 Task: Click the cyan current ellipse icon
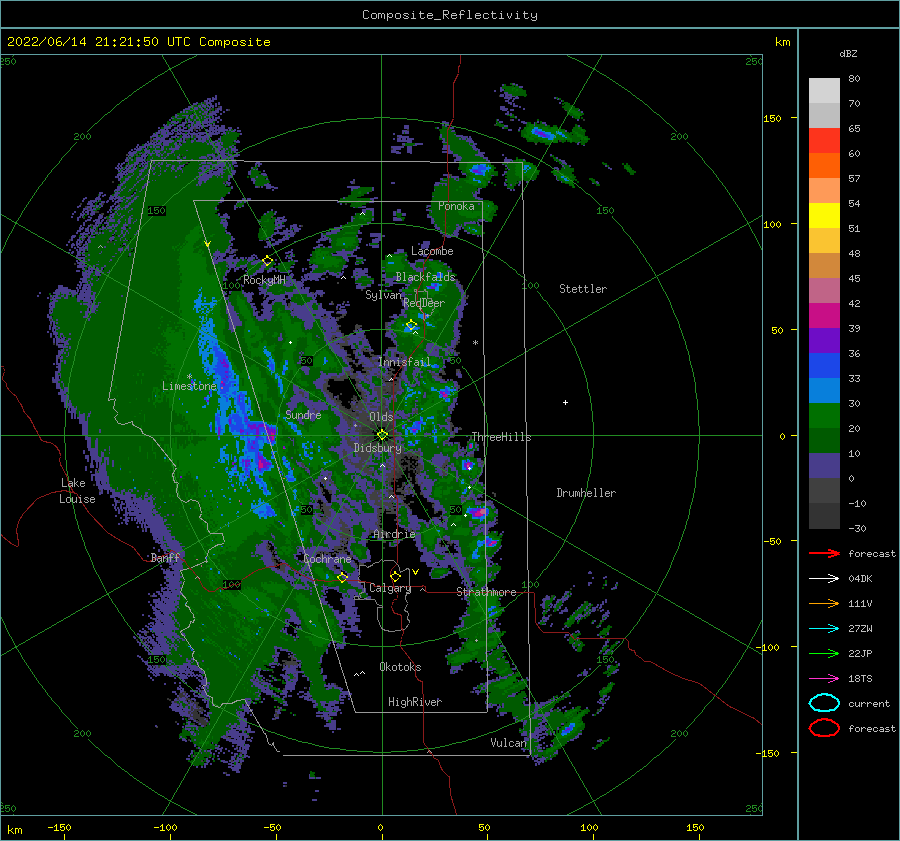[x=824, y=703]
